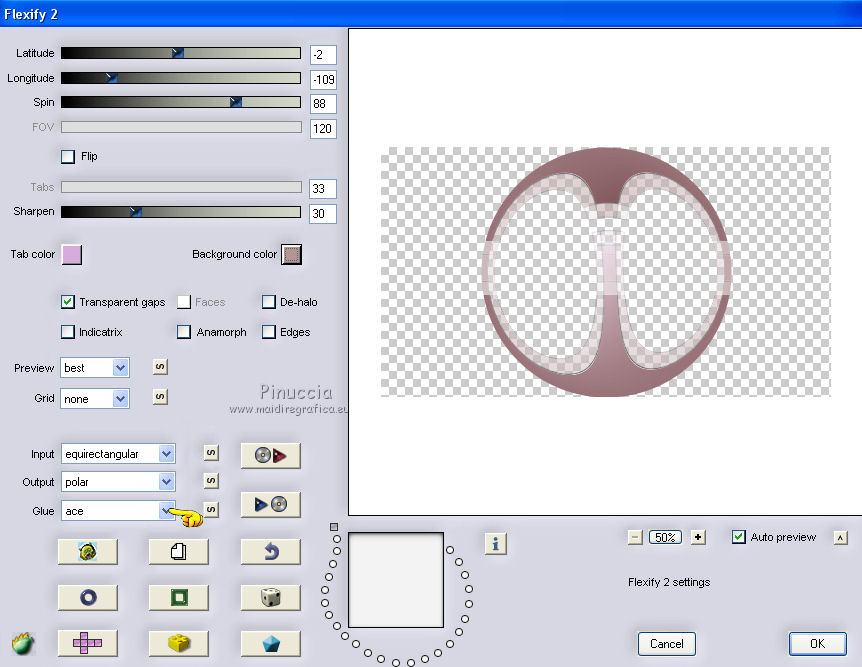Viewport: 862px width, 667px height.
Task: Open the blue info button
Action: coord(495,544)
